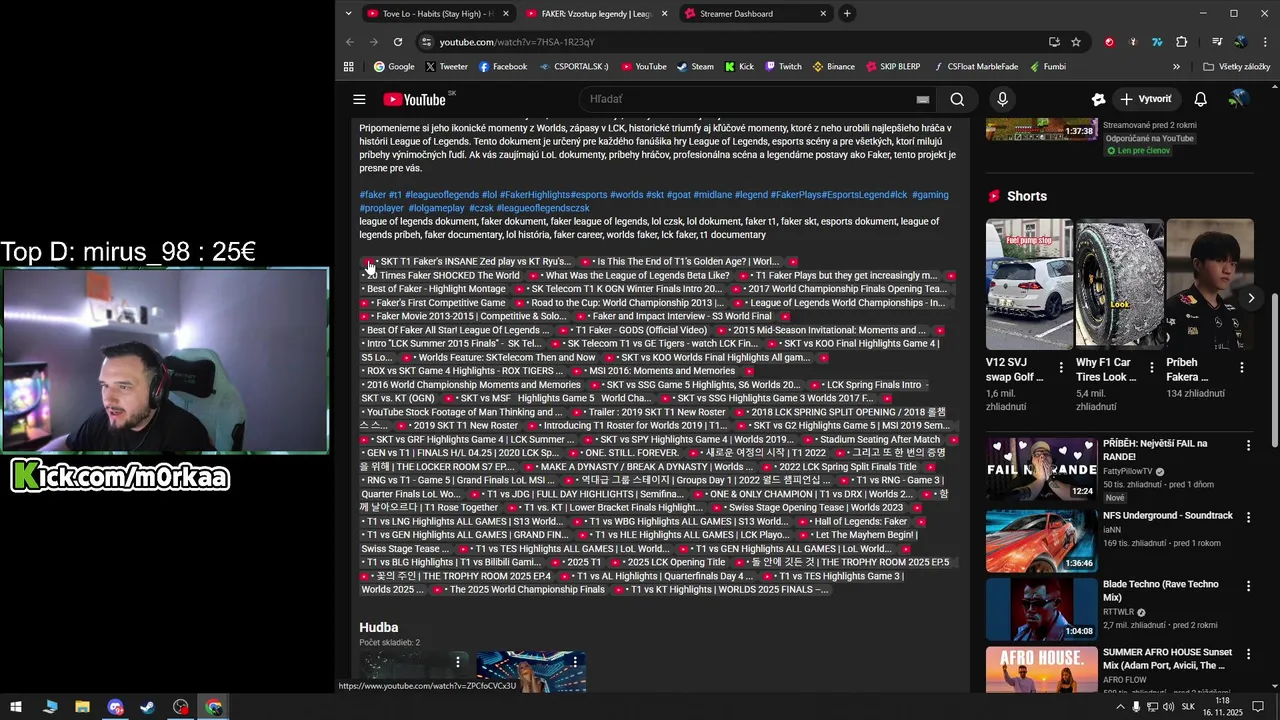Open The 2025 World Championship Finals link
Image resolution: width=1280 pixels, height=720 pixels.
tap(527, 590)
